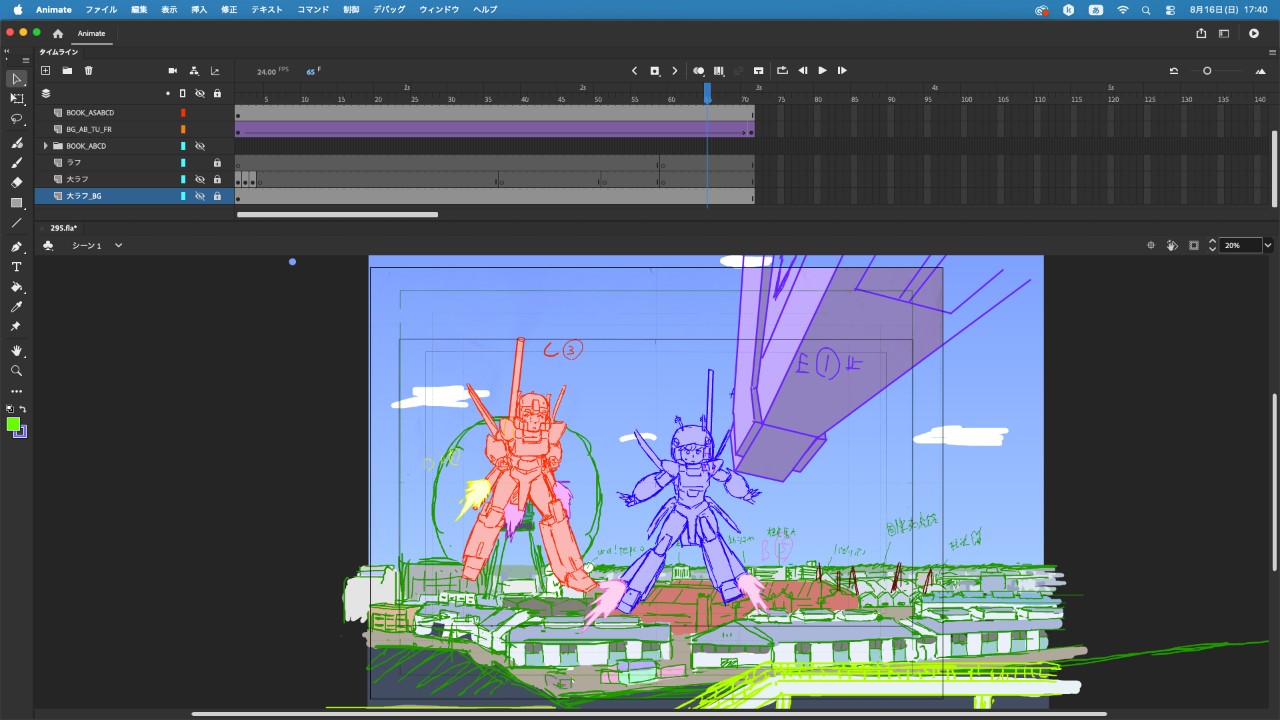Toggle onion skin in timeline

[x=699, y=71]
